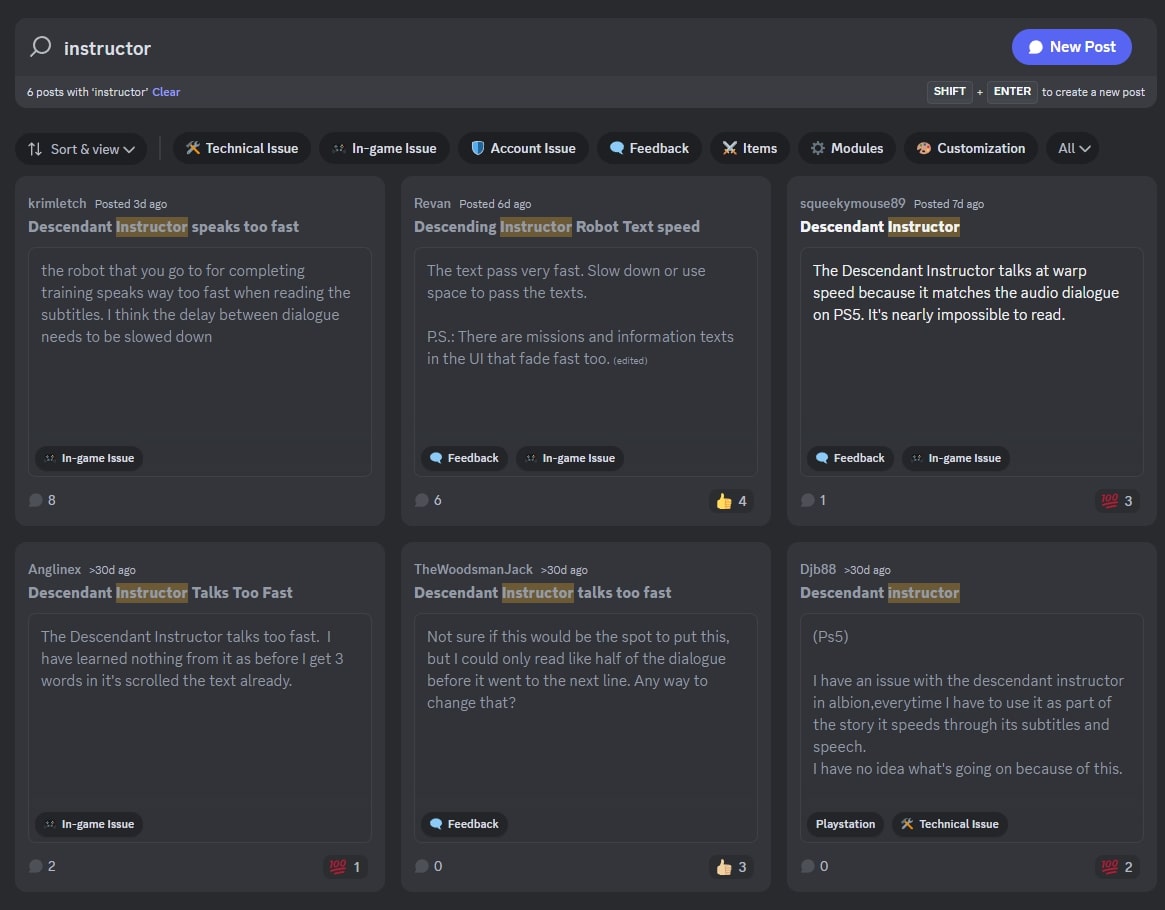Open the Sort & view dropdown
This screenshot has width=1165, height=910.
[x=81, y=149]
